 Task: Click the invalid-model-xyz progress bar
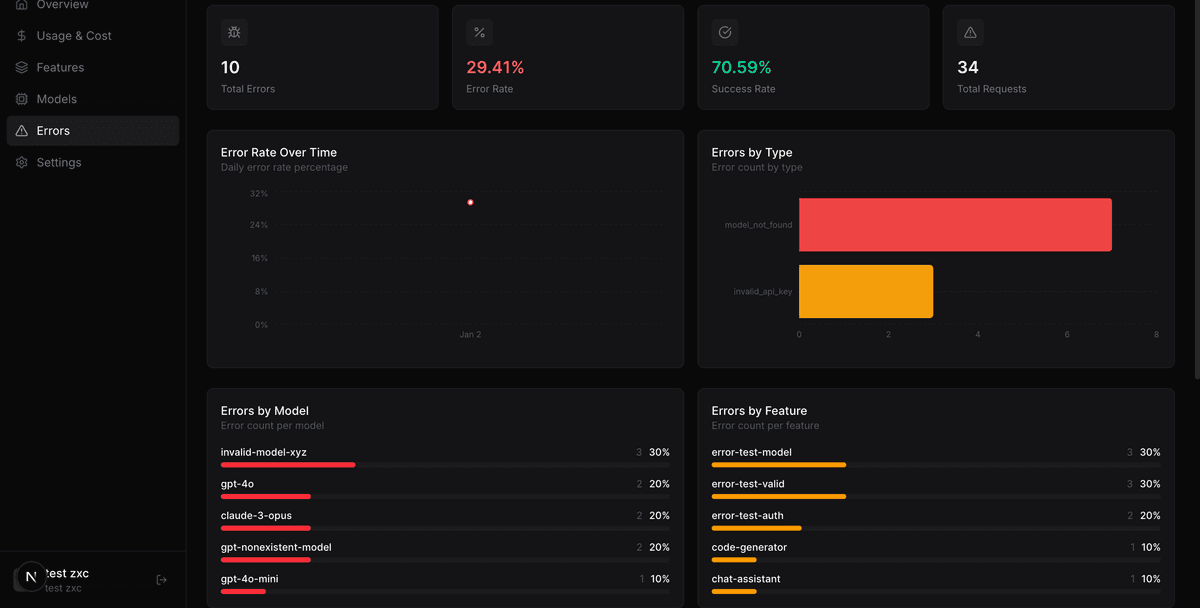tap(288, 465)
